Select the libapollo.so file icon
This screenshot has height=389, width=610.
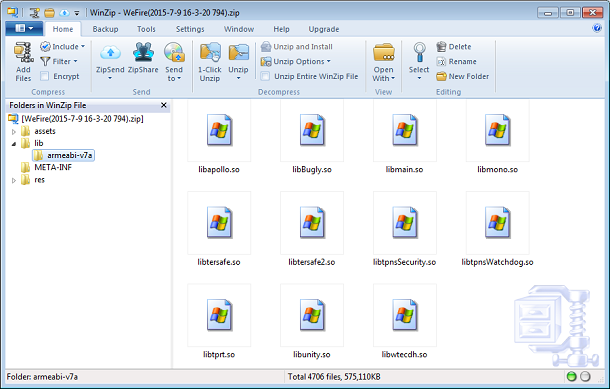(219, 130)
